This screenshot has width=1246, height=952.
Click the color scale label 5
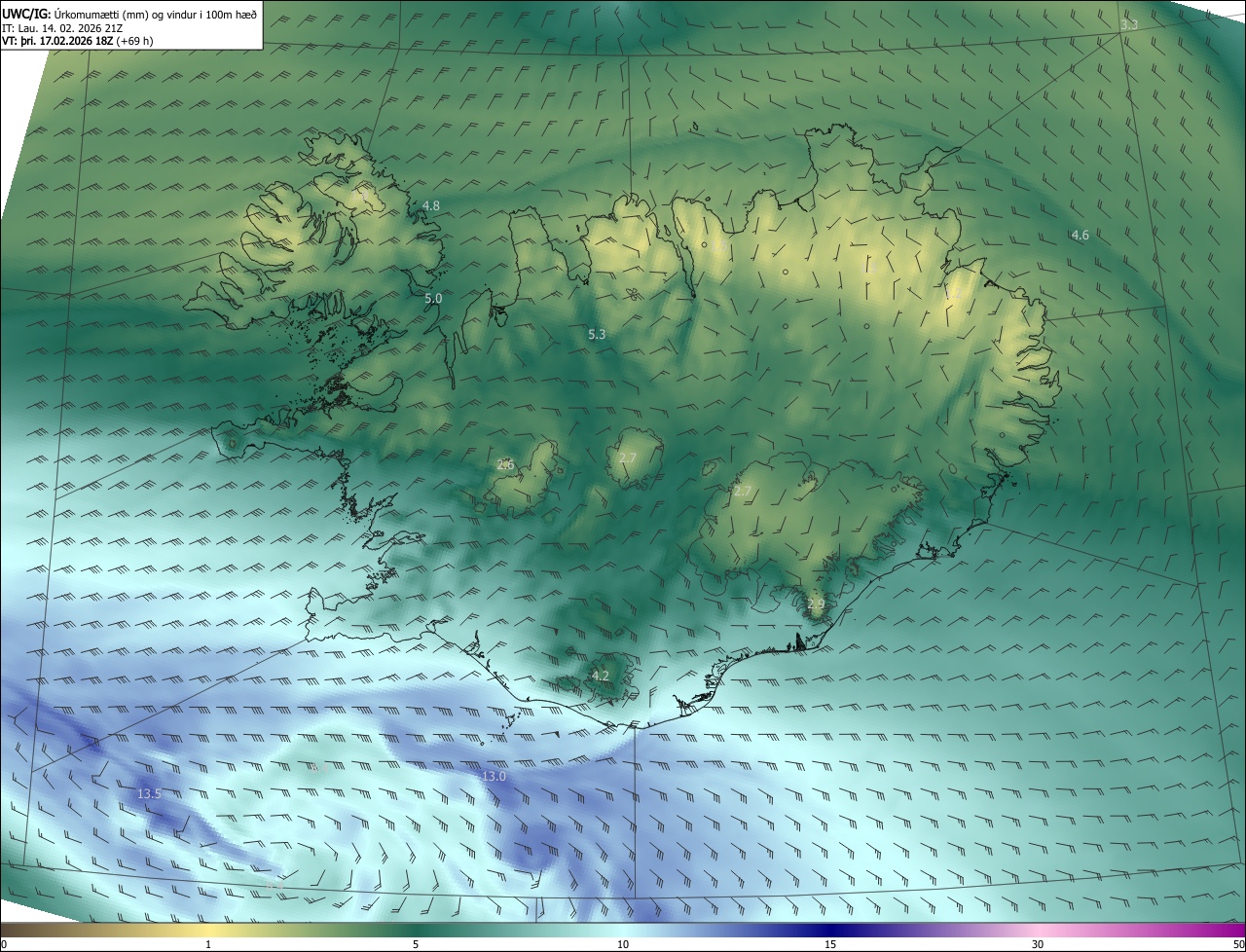416,944
